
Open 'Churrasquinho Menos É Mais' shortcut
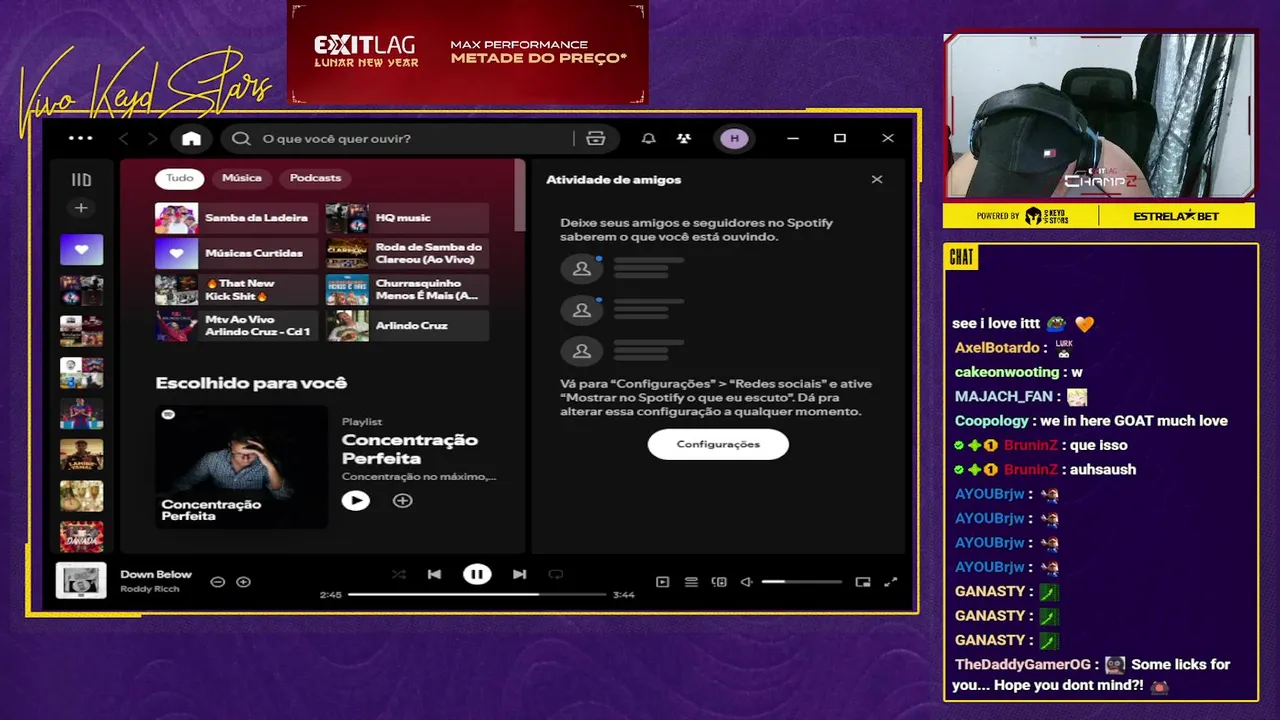[x=407, y=290]
